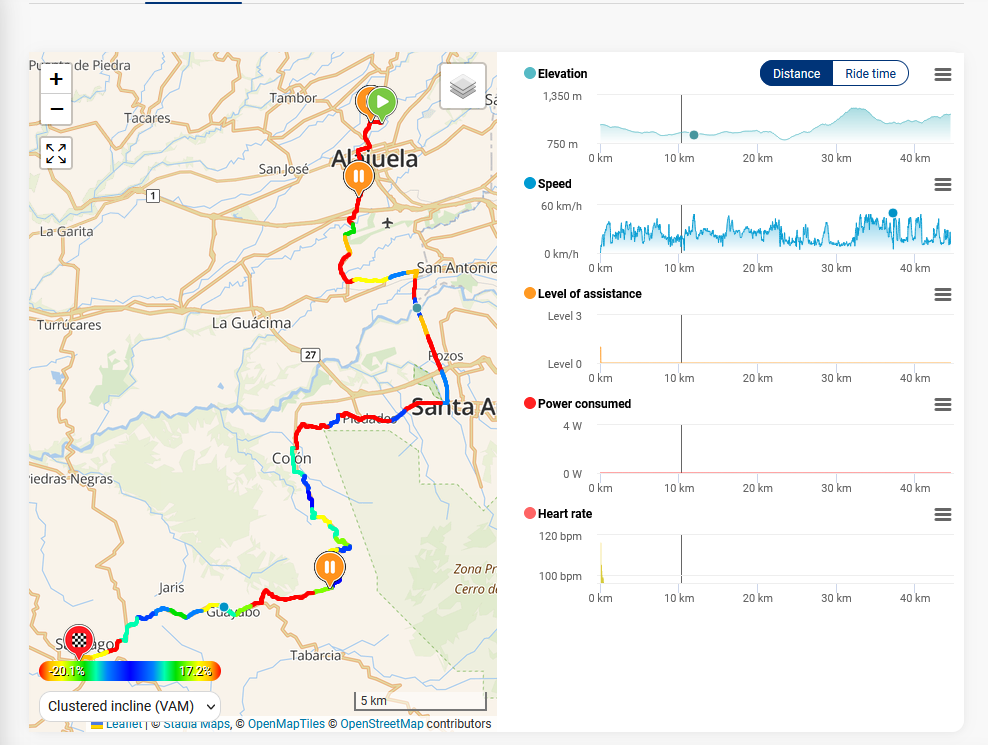Open the Elevation chart hamburger menu
This screenshot has height=745, width=988.
coord(942,75)
